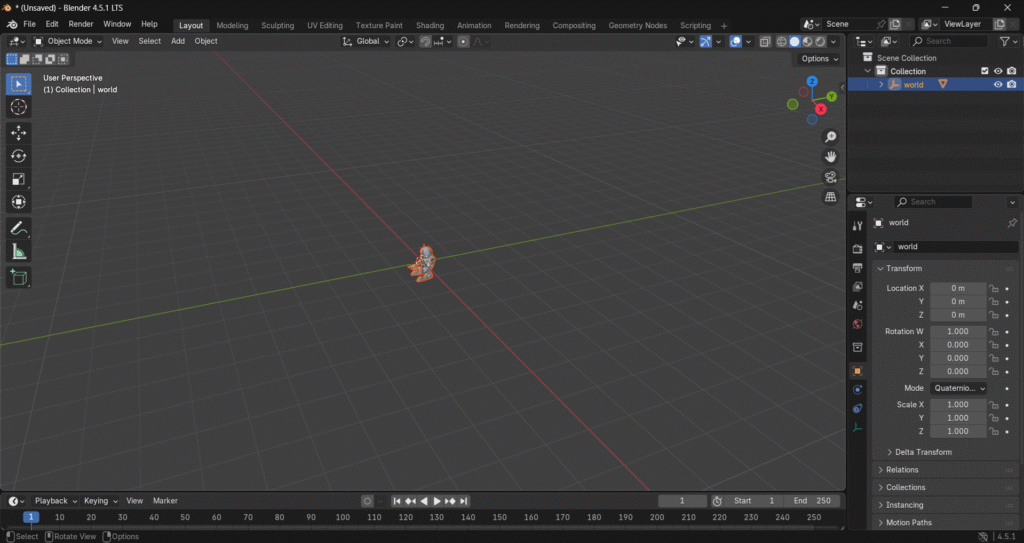Activate the Scale tool
This screenshot has width=1024, height=543.
pyautogui.click(x=18, y=179)
